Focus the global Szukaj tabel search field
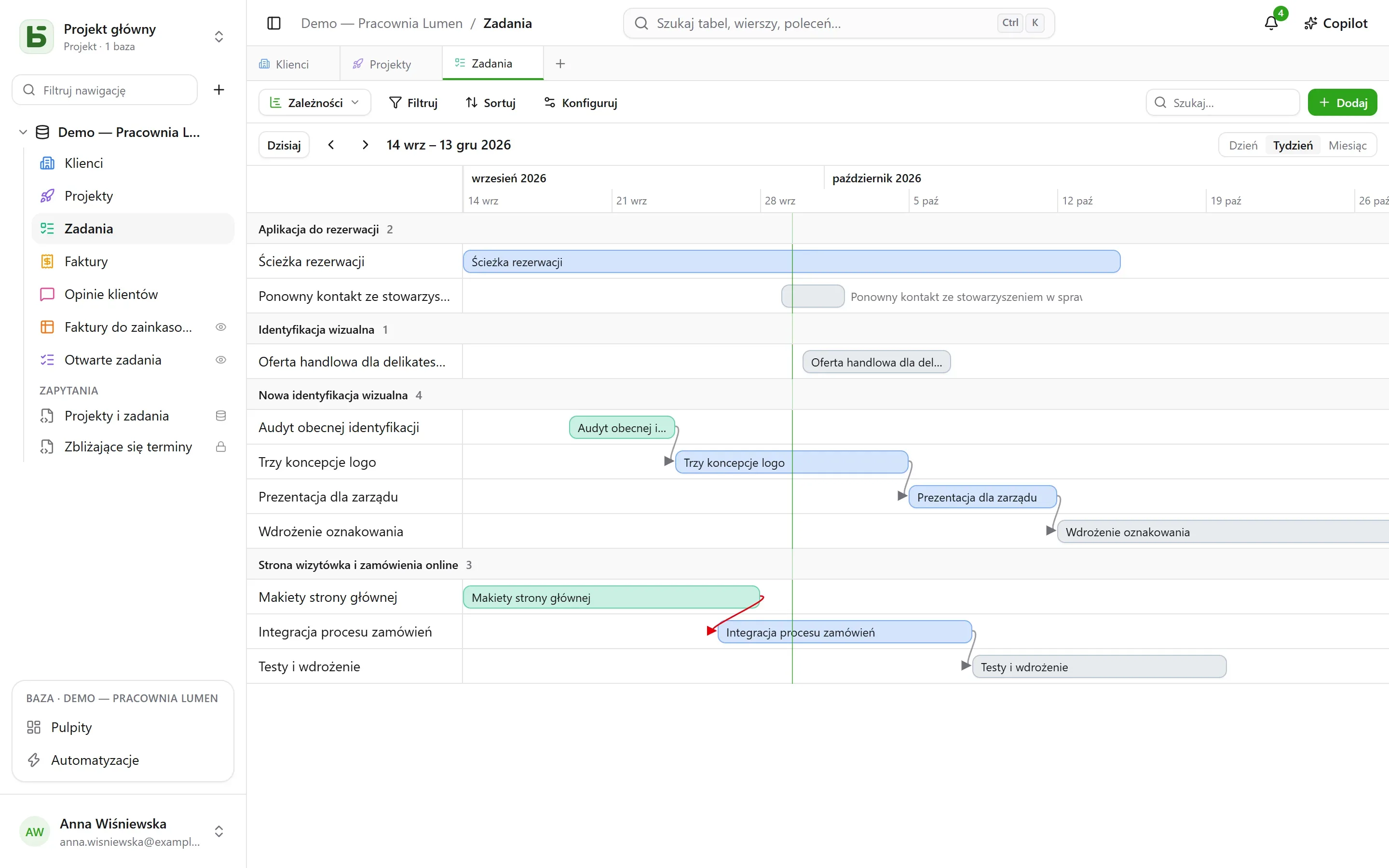Screen dimensions: 1389x868 pyautogui.click(x=839, y=24)
